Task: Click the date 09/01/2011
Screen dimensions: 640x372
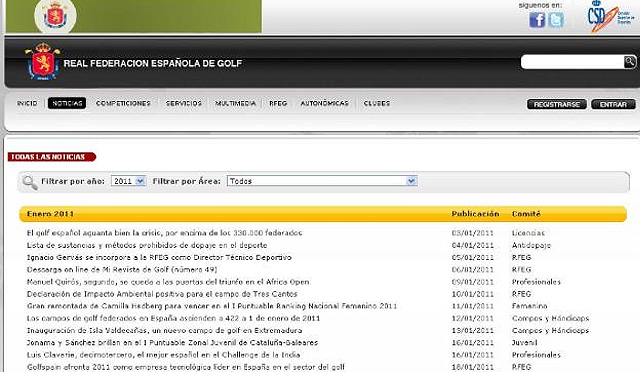Action: coord(472,282)
